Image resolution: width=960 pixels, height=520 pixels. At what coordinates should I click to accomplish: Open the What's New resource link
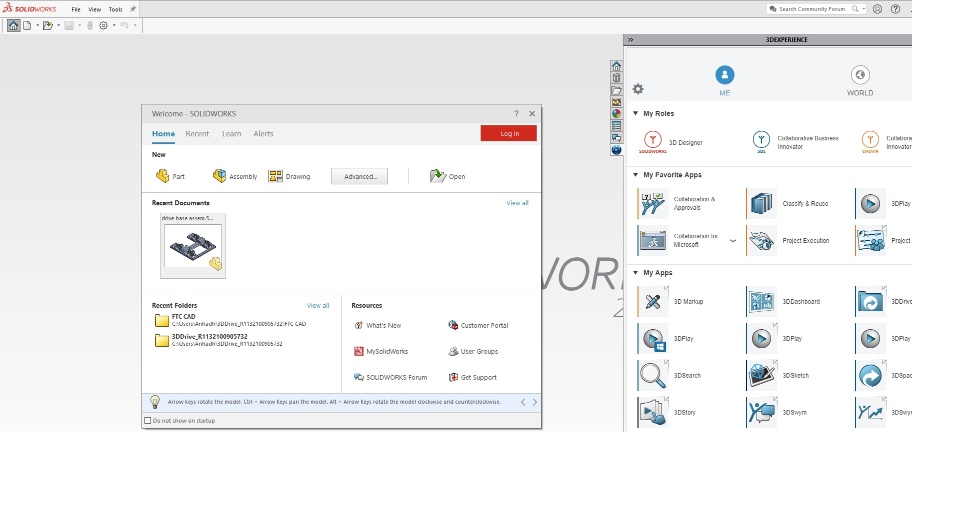click(377, 325)
